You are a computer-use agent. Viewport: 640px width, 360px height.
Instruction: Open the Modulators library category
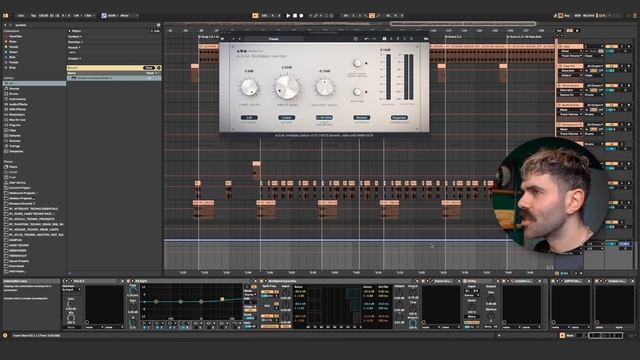point(17,115)
